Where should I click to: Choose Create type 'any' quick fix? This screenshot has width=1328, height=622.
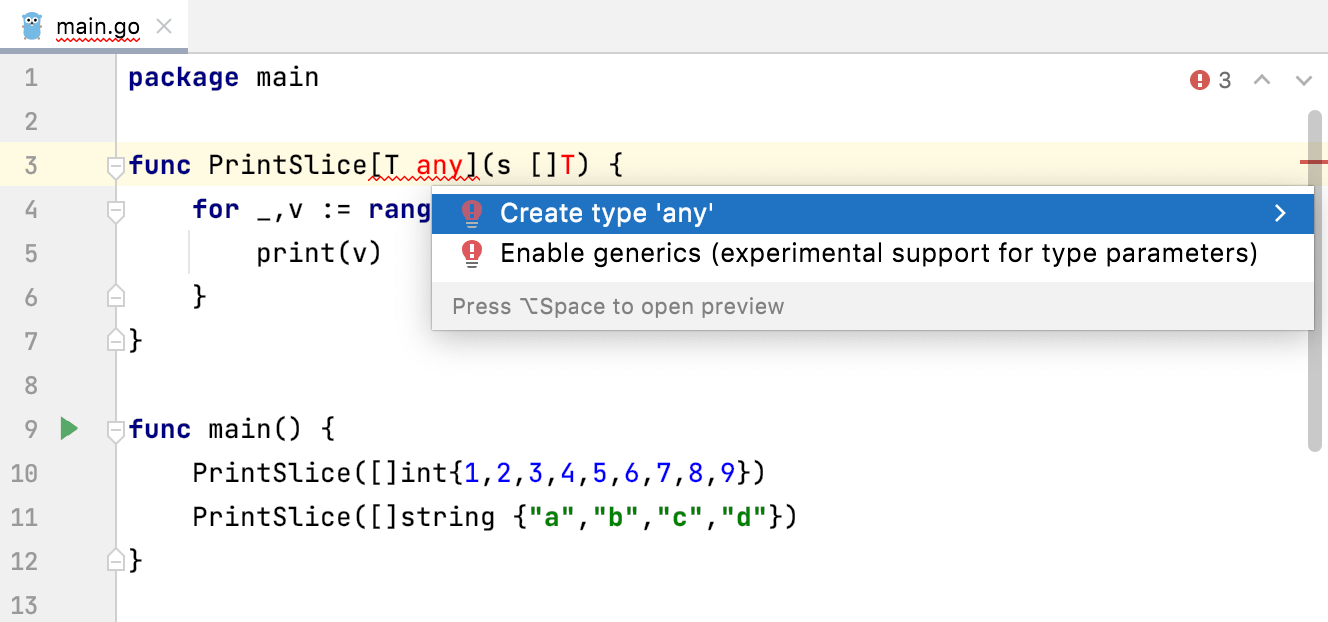872,213
